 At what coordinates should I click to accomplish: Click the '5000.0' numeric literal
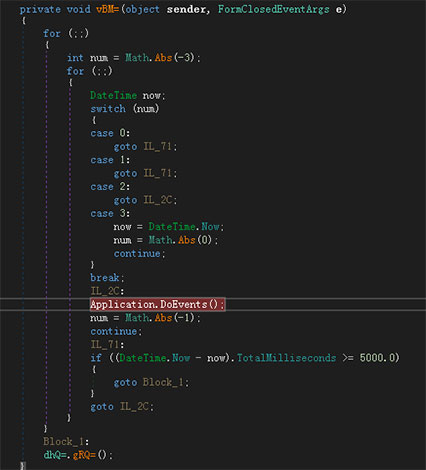tap(377, 358)
